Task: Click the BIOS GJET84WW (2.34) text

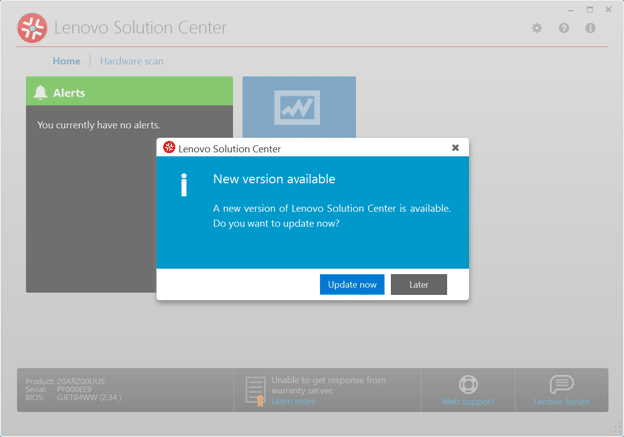Action: point(73,397)
